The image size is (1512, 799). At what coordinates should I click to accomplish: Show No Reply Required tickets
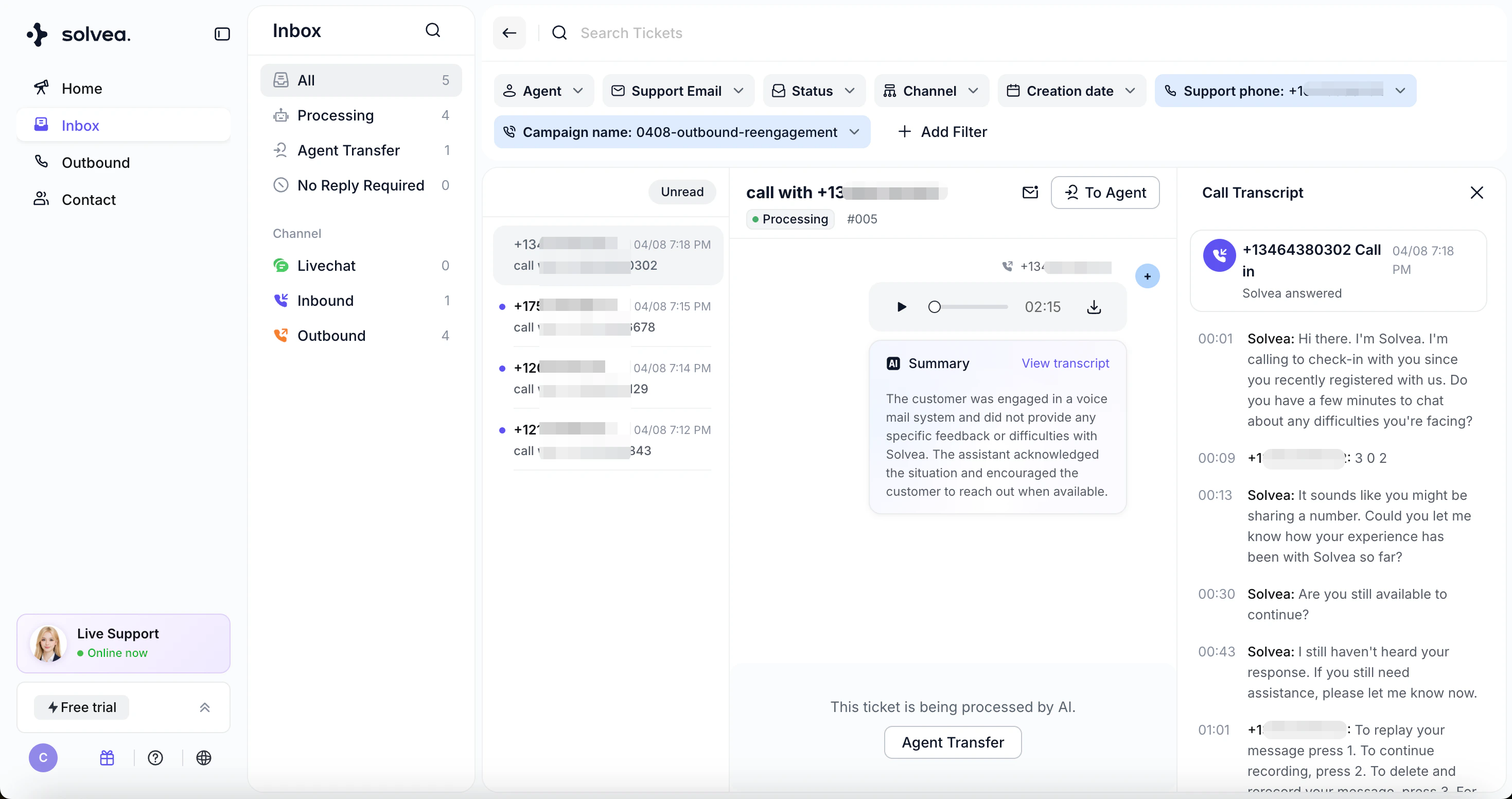pos(361,185)
